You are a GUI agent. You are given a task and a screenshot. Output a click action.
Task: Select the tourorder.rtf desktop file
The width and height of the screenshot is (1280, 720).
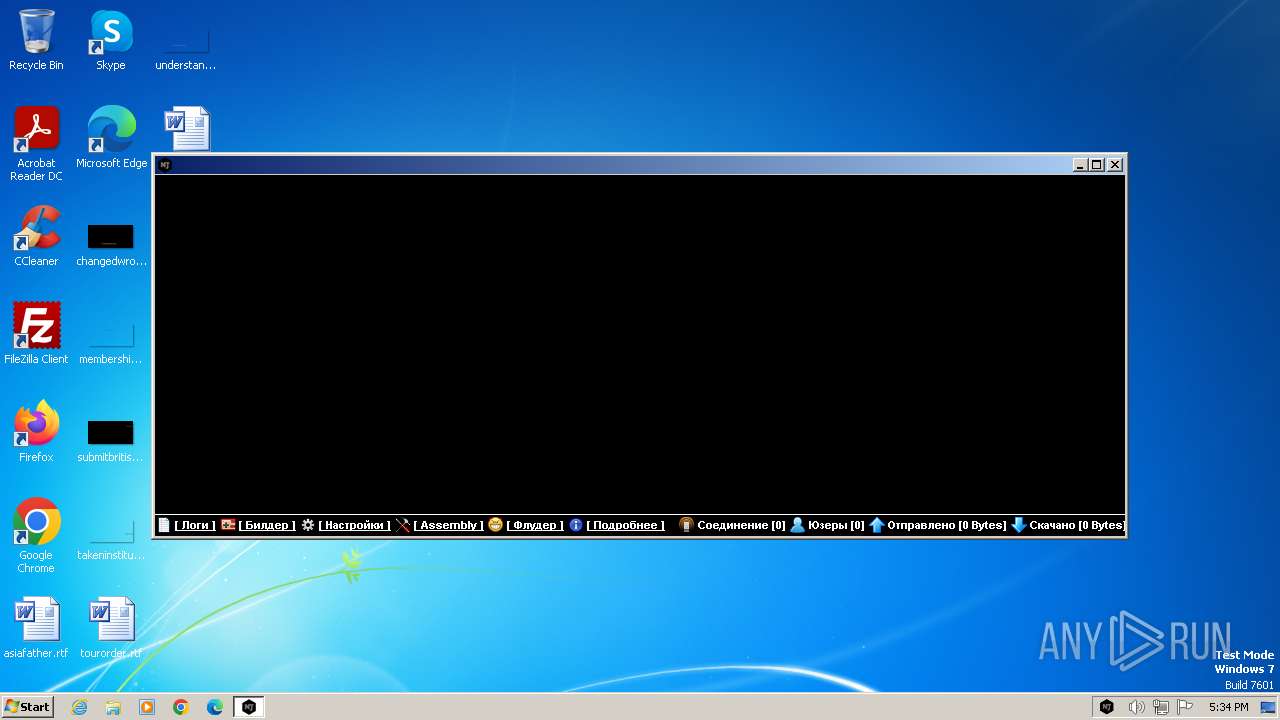click(111, 628)
